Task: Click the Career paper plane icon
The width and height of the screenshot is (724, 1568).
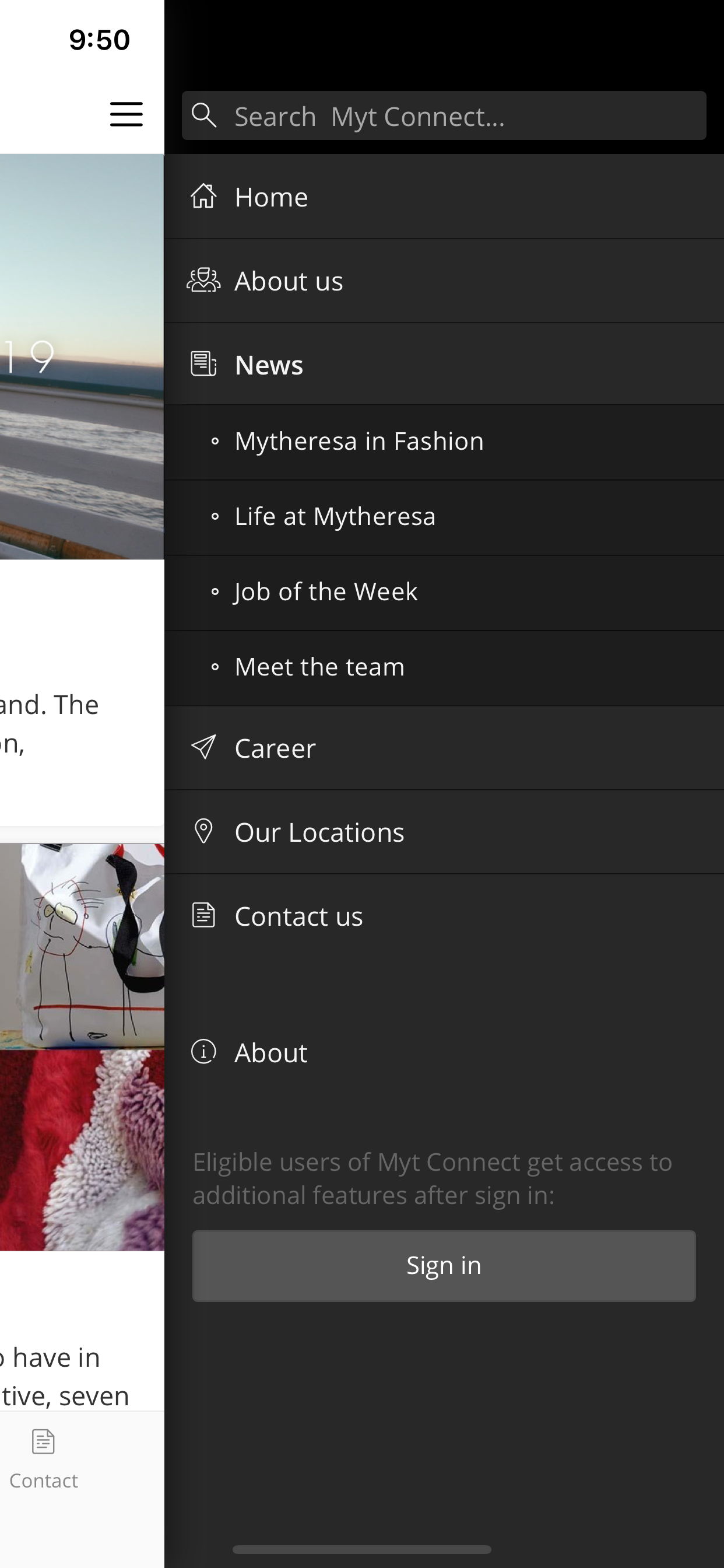Action: click(203, 747)
